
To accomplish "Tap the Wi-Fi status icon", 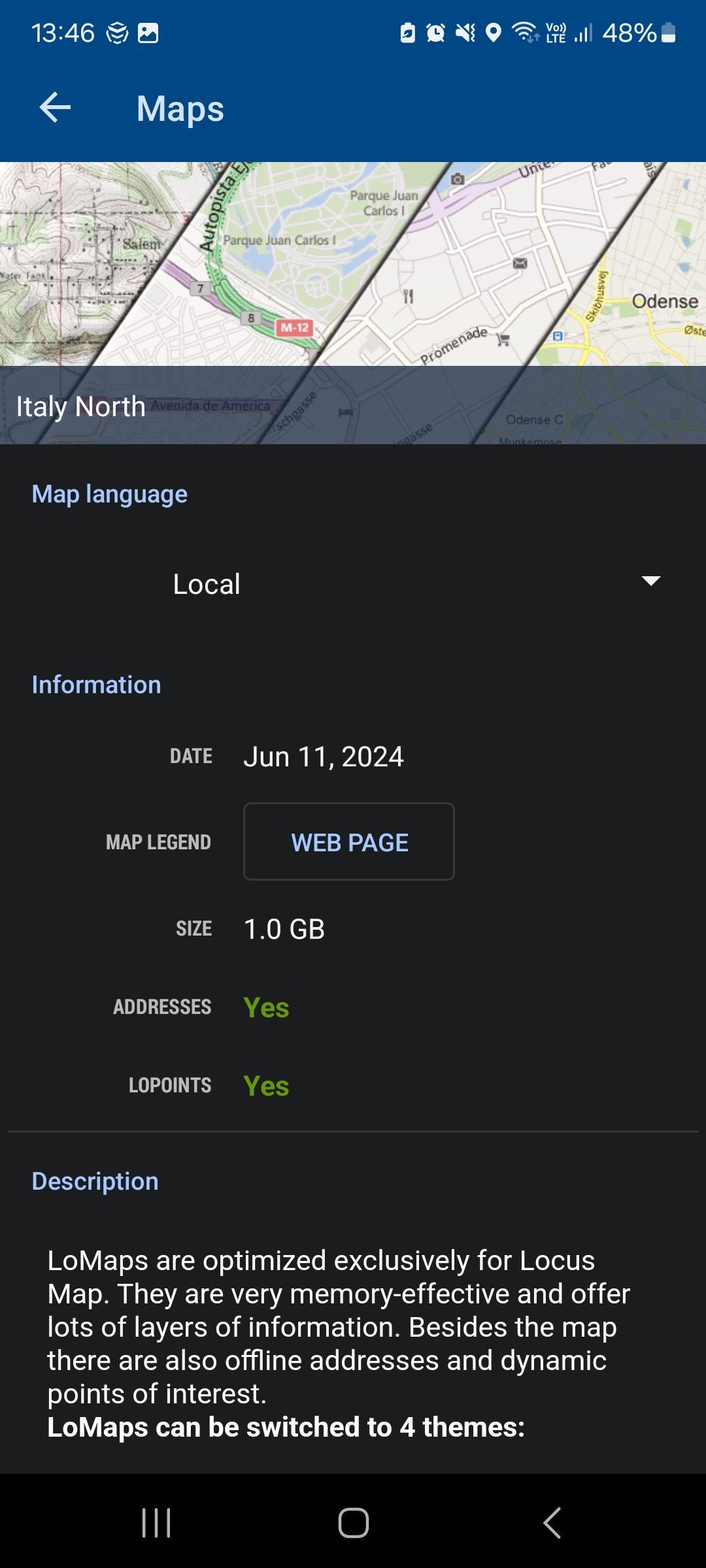I will click(x=525, y=32).
